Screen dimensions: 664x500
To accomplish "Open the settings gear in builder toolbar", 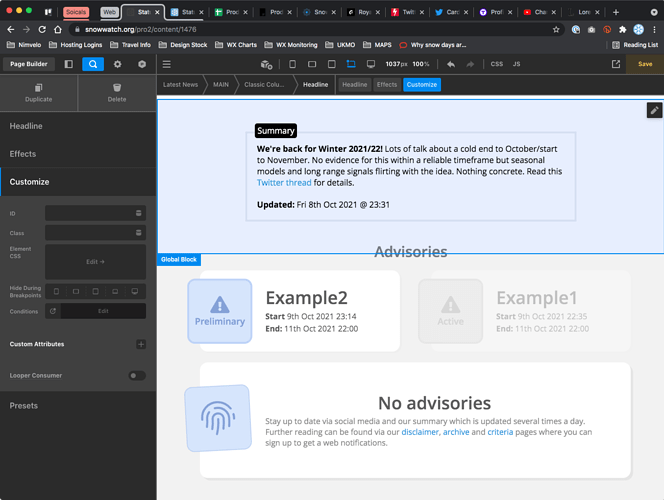I will 117,64.
